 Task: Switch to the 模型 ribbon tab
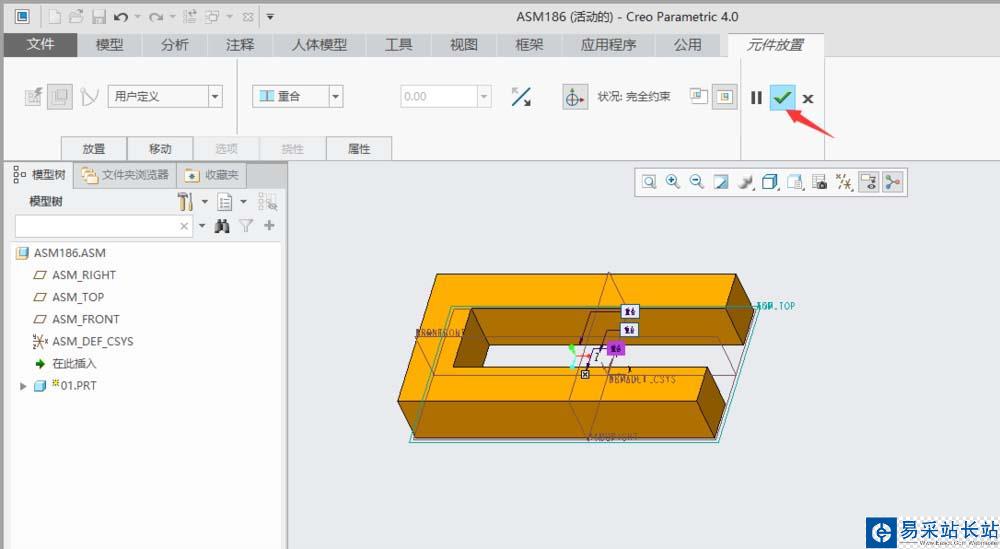click(109, 45)
